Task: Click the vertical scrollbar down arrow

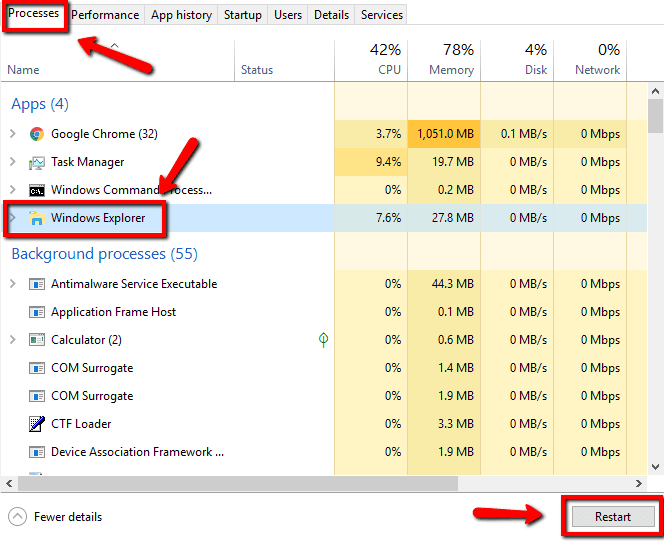Action: [655, 467]
